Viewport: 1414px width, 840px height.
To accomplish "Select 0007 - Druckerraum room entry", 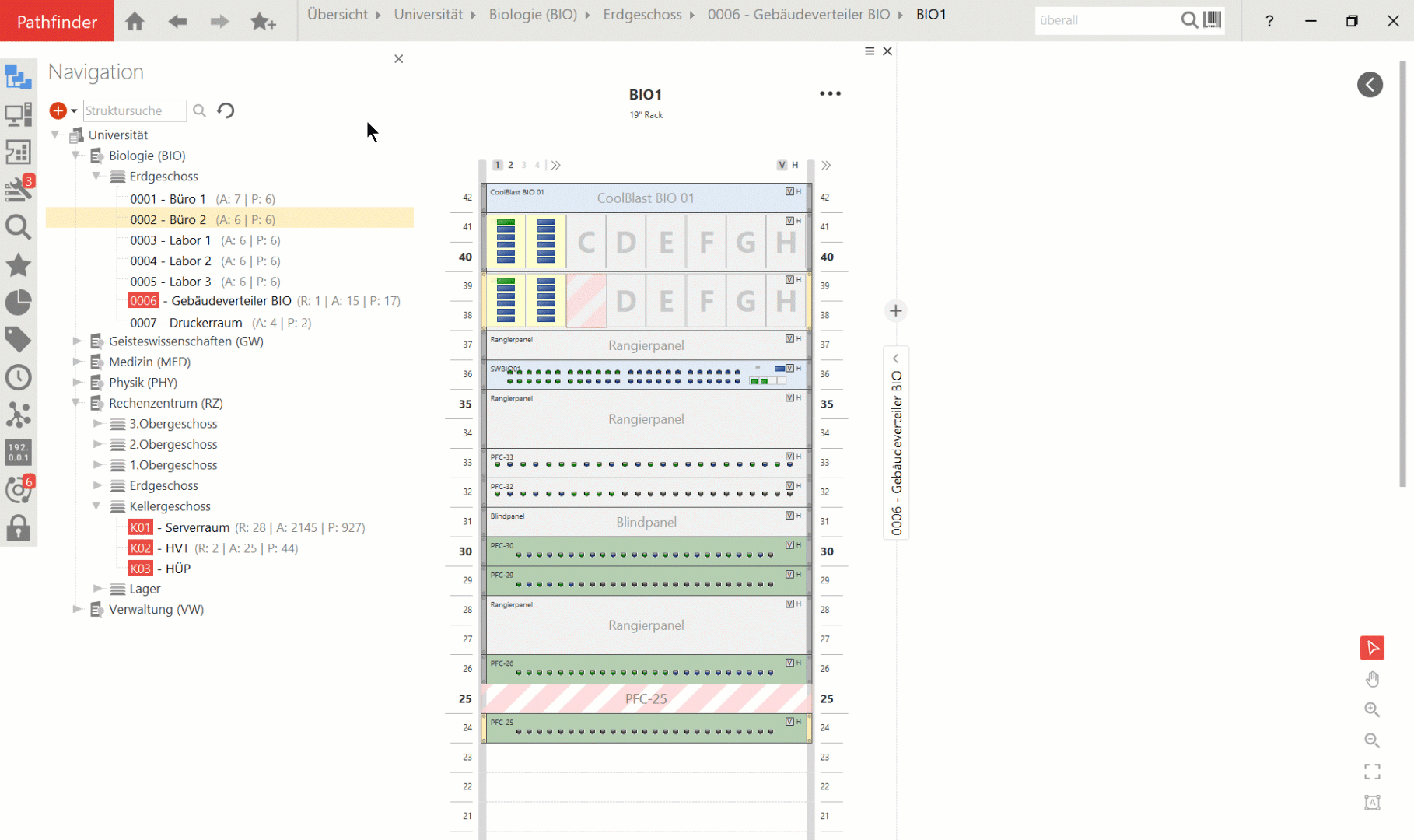I will click(186, 323).
